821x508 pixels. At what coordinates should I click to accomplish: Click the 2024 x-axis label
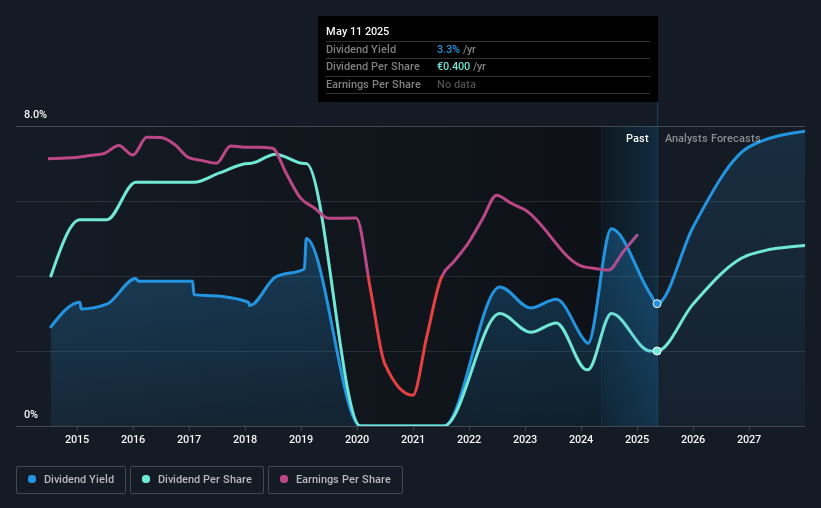tap(581, 439)
